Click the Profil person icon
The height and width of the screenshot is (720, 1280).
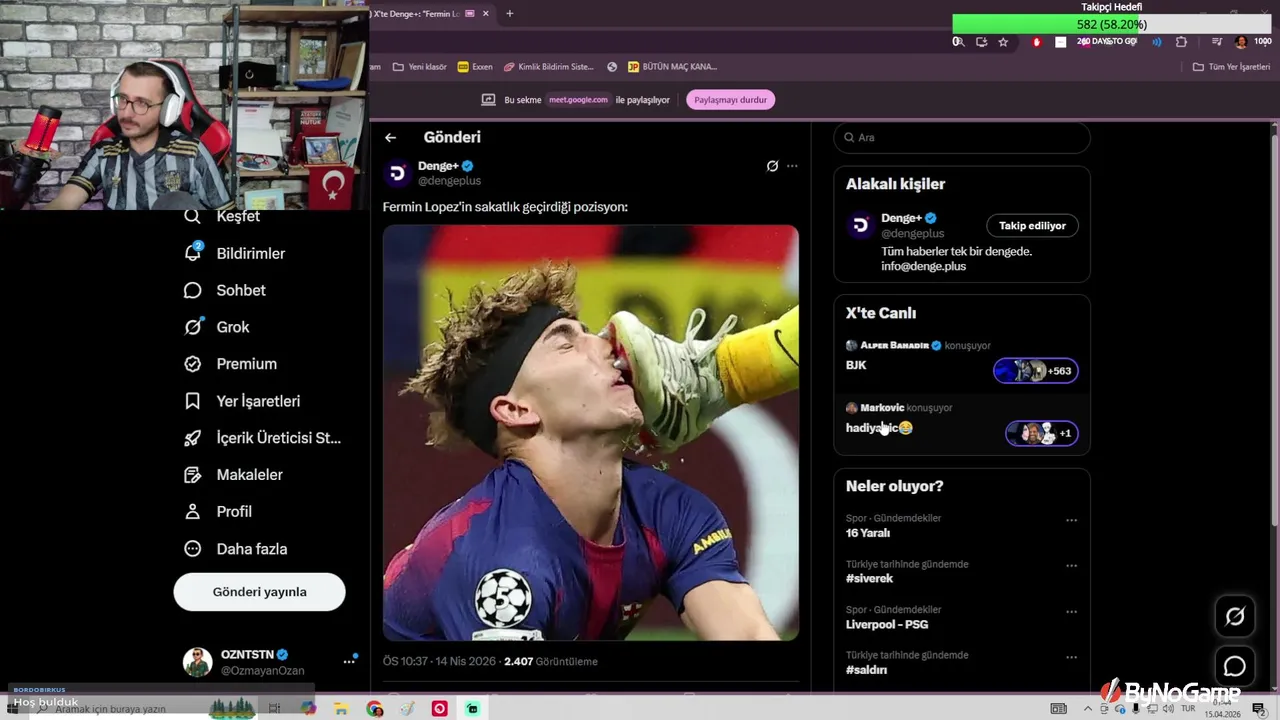193,512
